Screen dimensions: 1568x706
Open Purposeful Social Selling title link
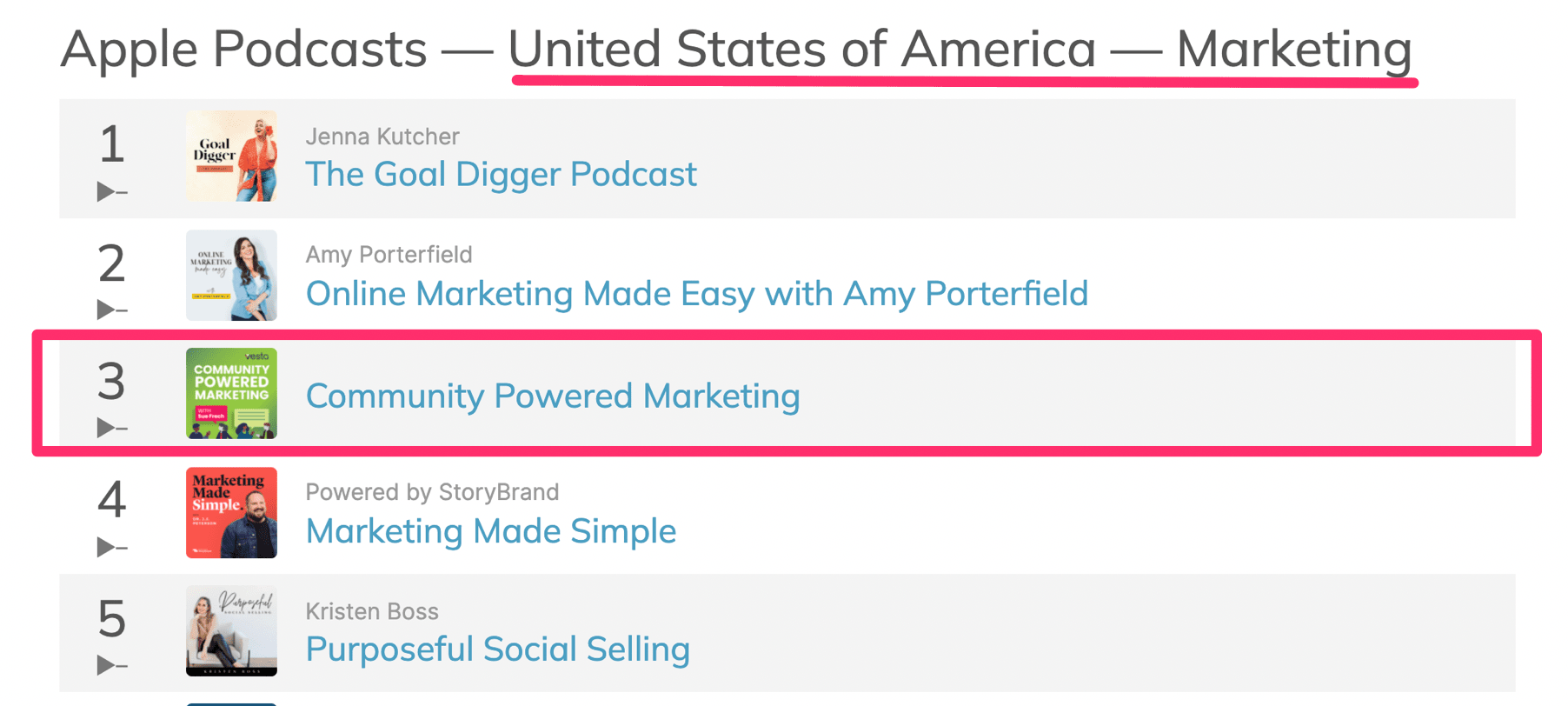pyautogui.click(x=497, y=649)
